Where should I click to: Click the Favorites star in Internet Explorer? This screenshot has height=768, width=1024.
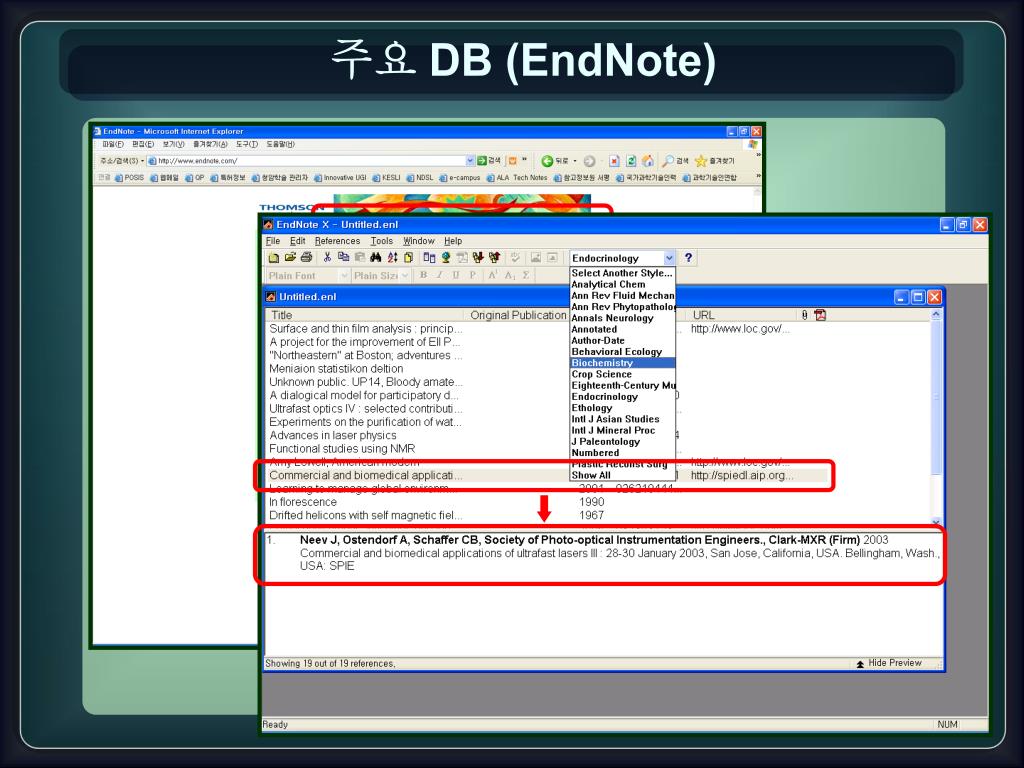(701, 161)
